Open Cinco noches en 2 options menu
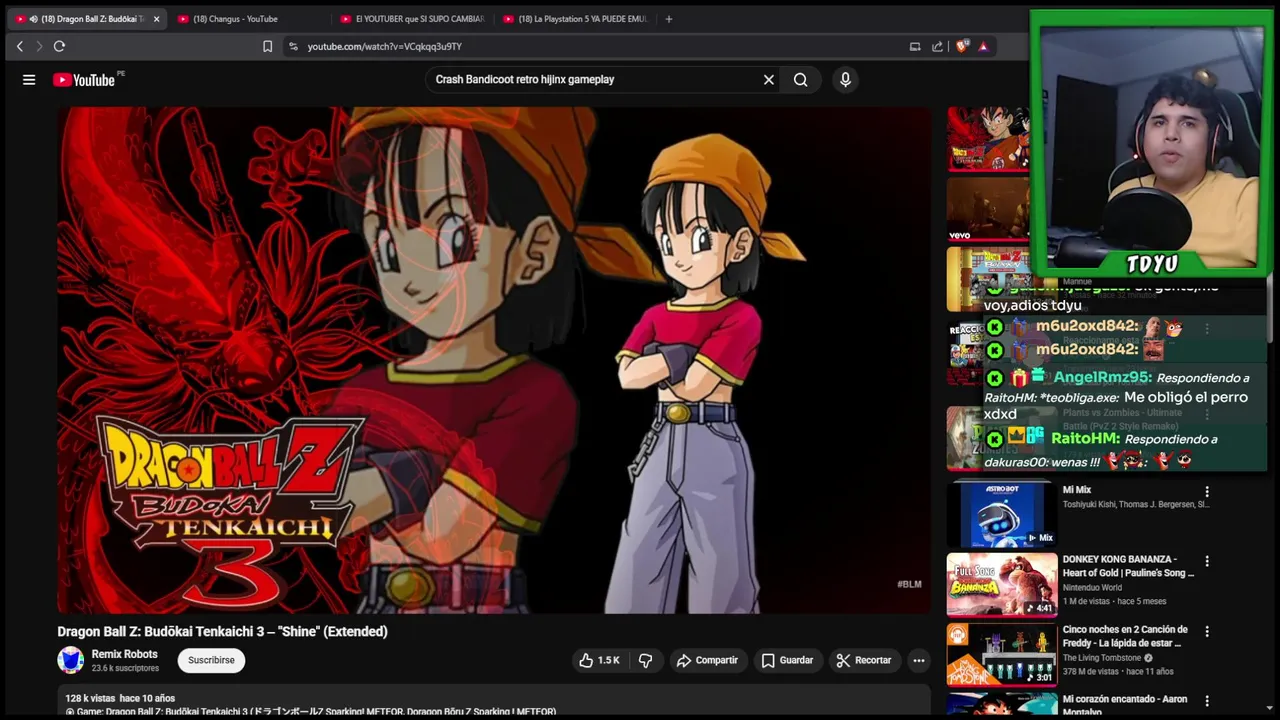The image size is (1280, 720). (1207, 632)
